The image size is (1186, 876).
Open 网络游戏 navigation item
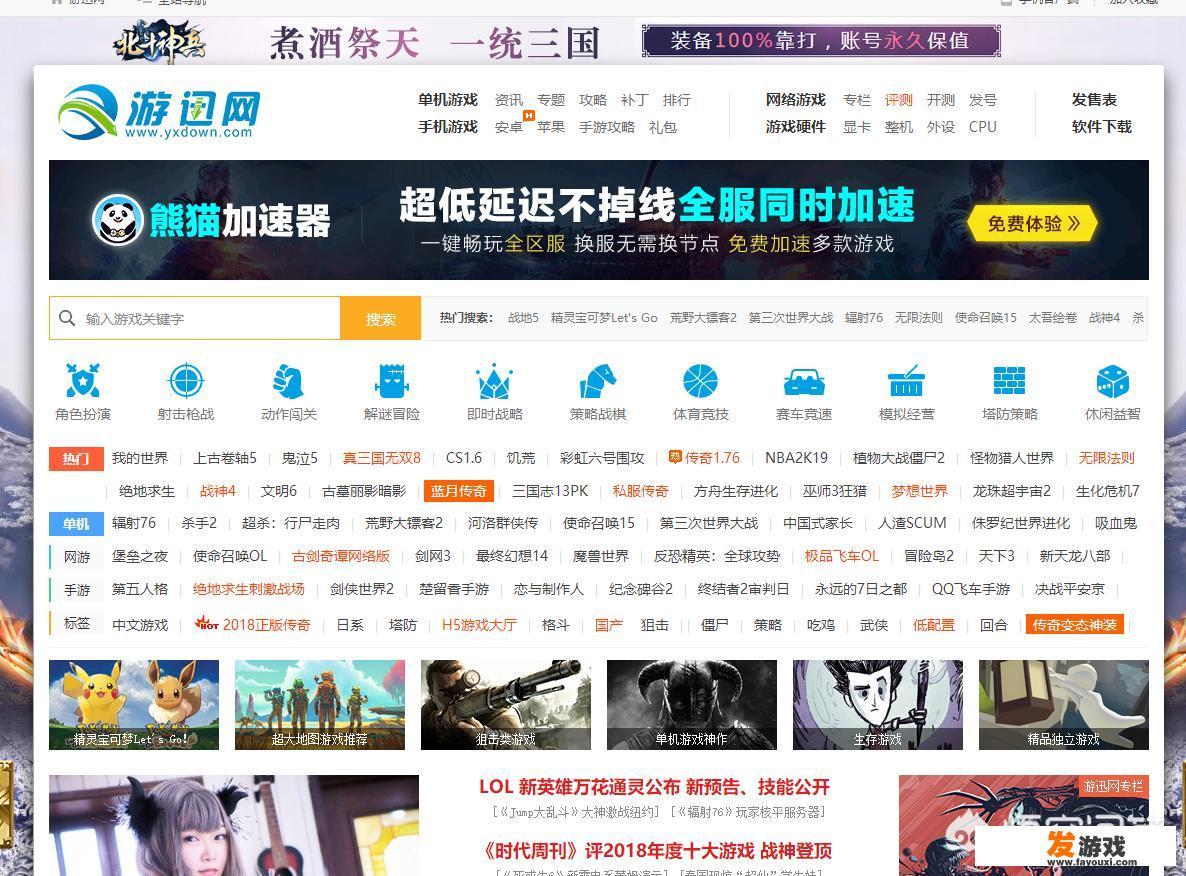click(796, 100)
